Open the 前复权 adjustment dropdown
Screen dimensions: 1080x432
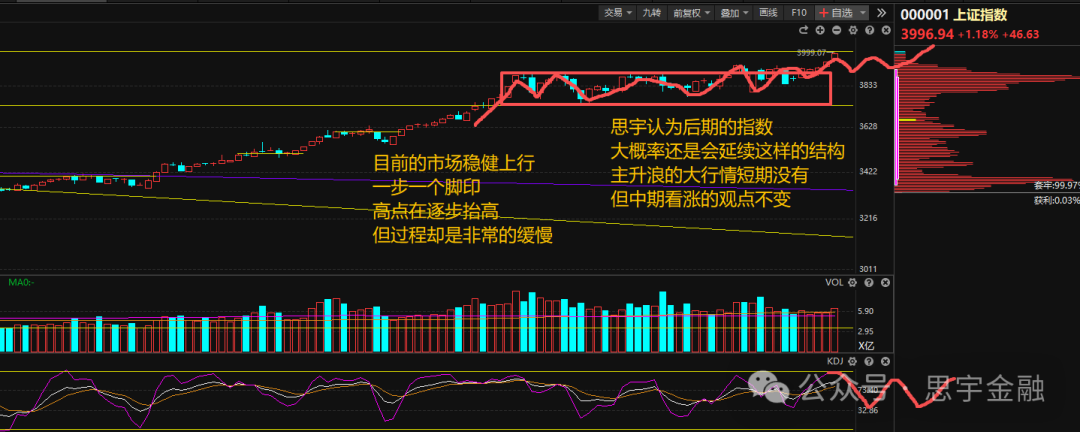tap(691, 12)
